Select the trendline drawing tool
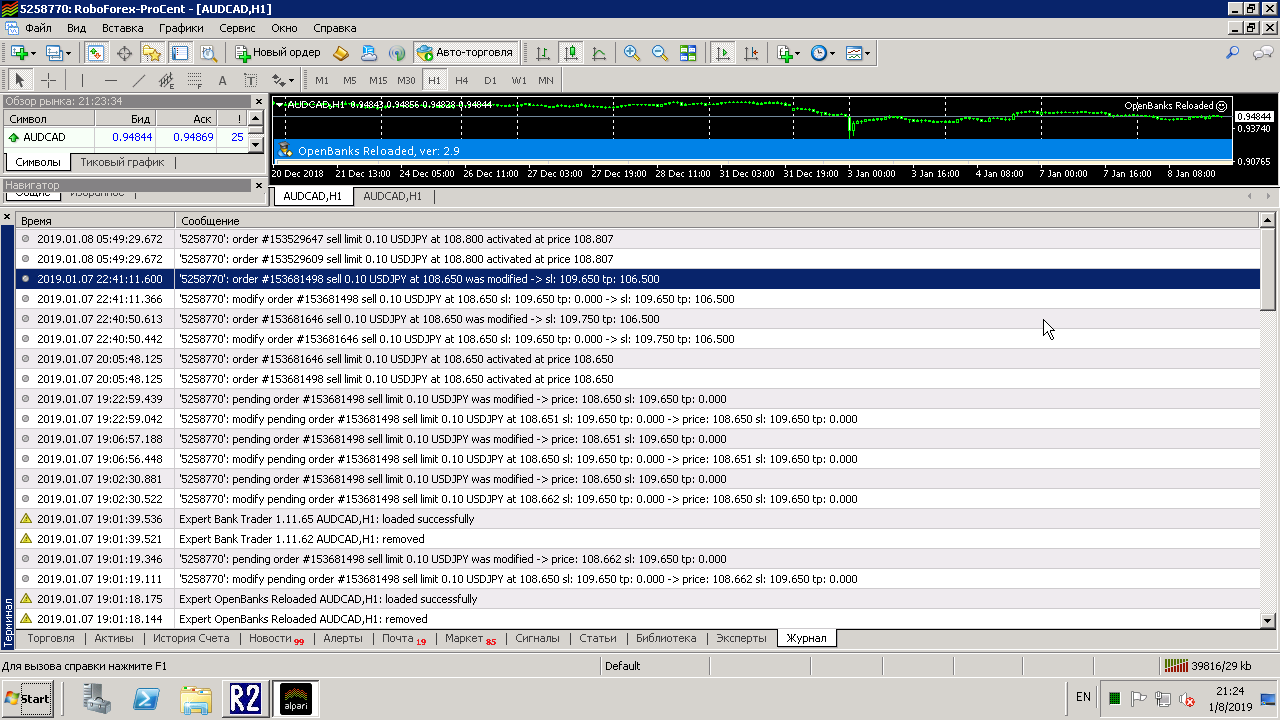Image resolution: width=1280 pixels, height=720 pixels. coord(138,80)
